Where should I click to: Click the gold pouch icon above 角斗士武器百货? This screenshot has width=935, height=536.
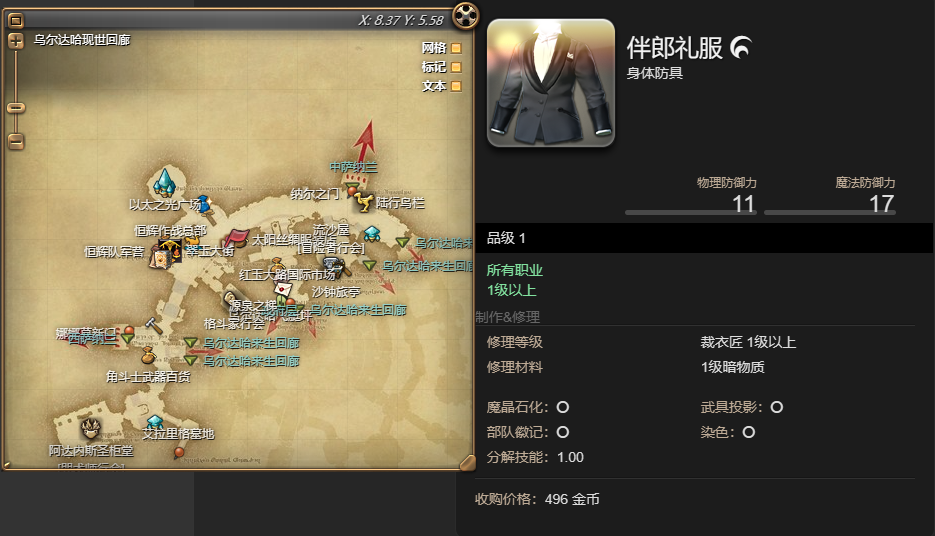148,355
